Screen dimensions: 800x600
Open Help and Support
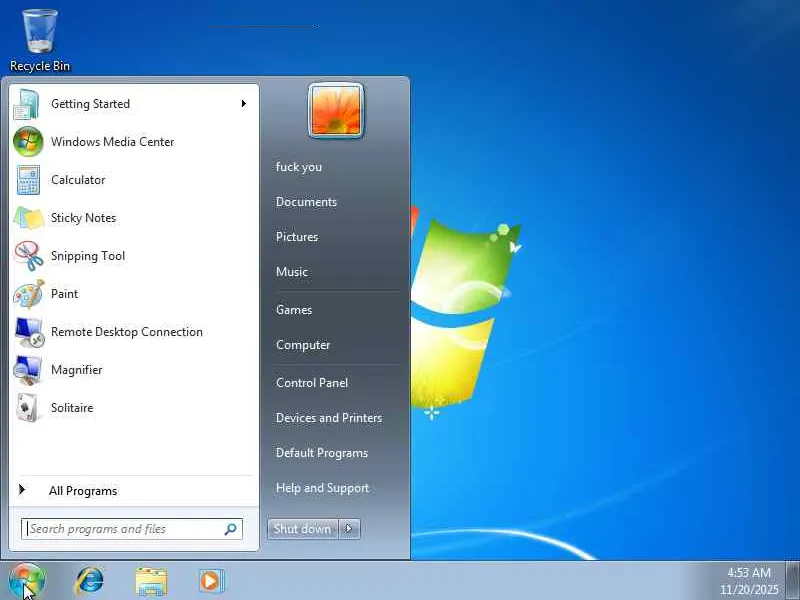322,488
